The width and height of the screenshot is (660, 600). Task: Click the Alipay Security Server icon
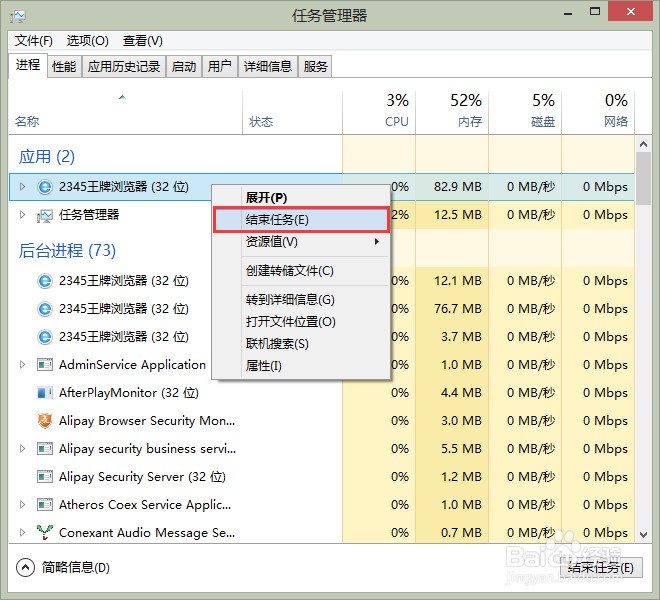coord(45,477)
